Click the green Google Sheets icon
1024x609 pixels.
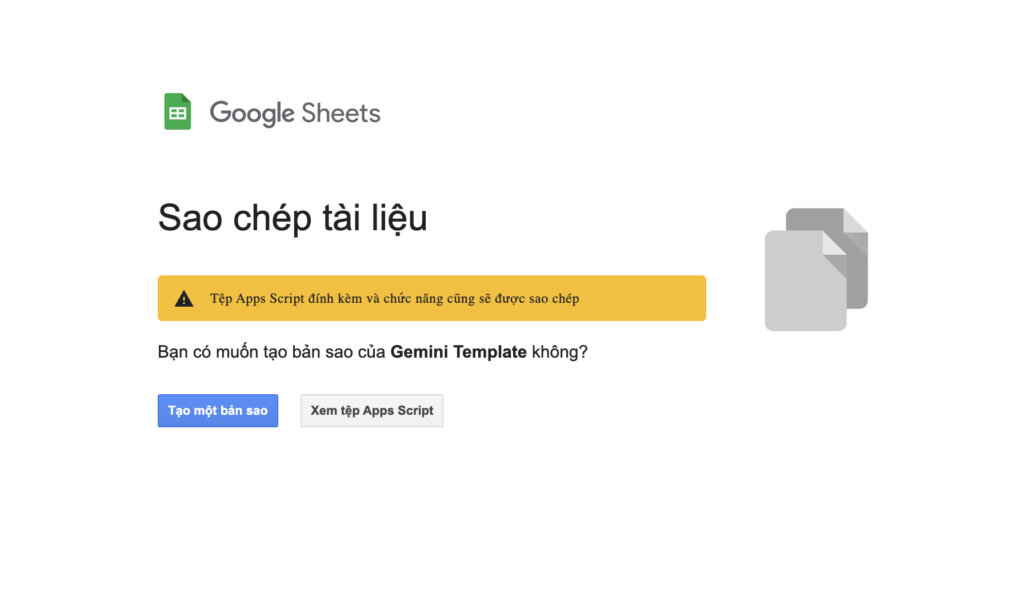(x=178, y=112)
